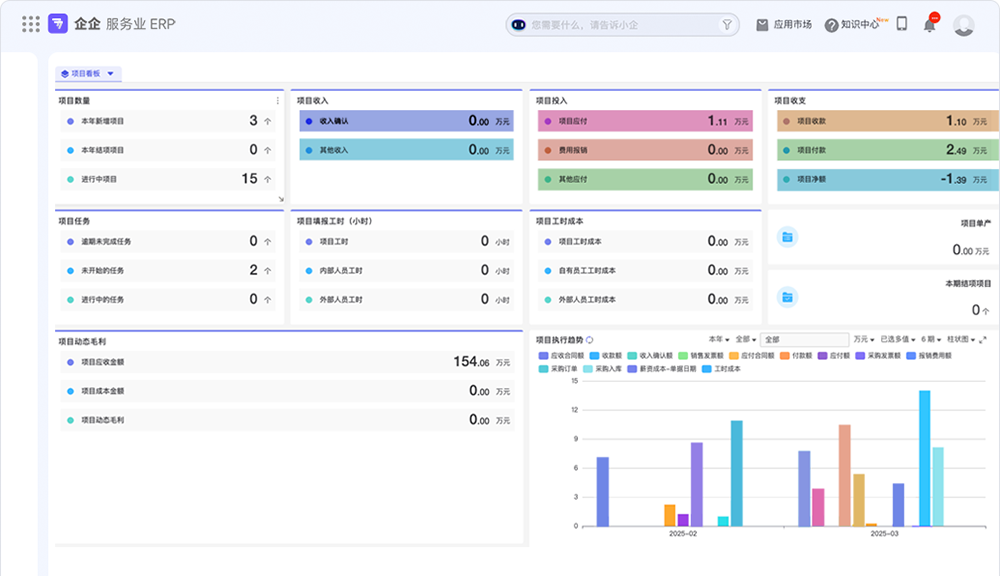Refresh the 项目执行趋势 chart
Image resolution: width=1000 pixels, height=576 pixels.
click(589, 340)
